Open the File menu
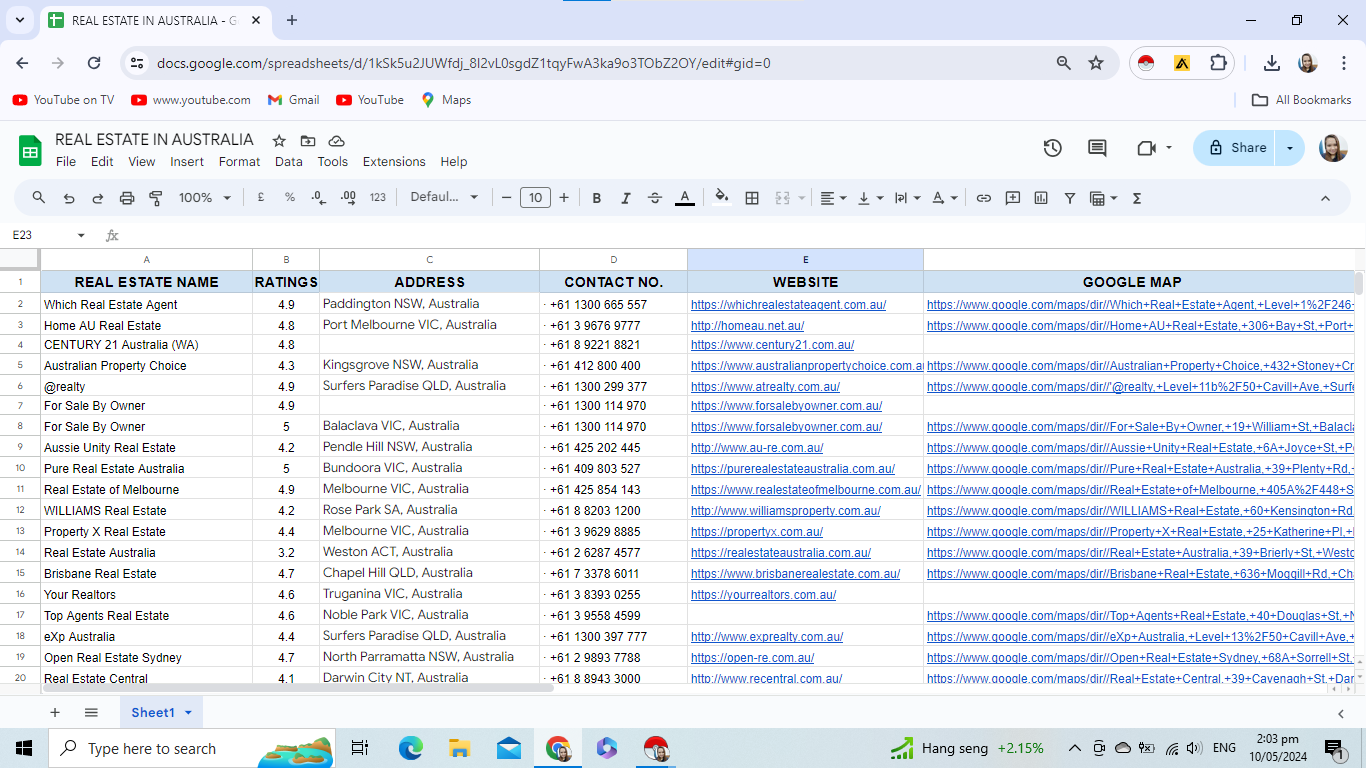1366x768 pixels. click(66, 162)
